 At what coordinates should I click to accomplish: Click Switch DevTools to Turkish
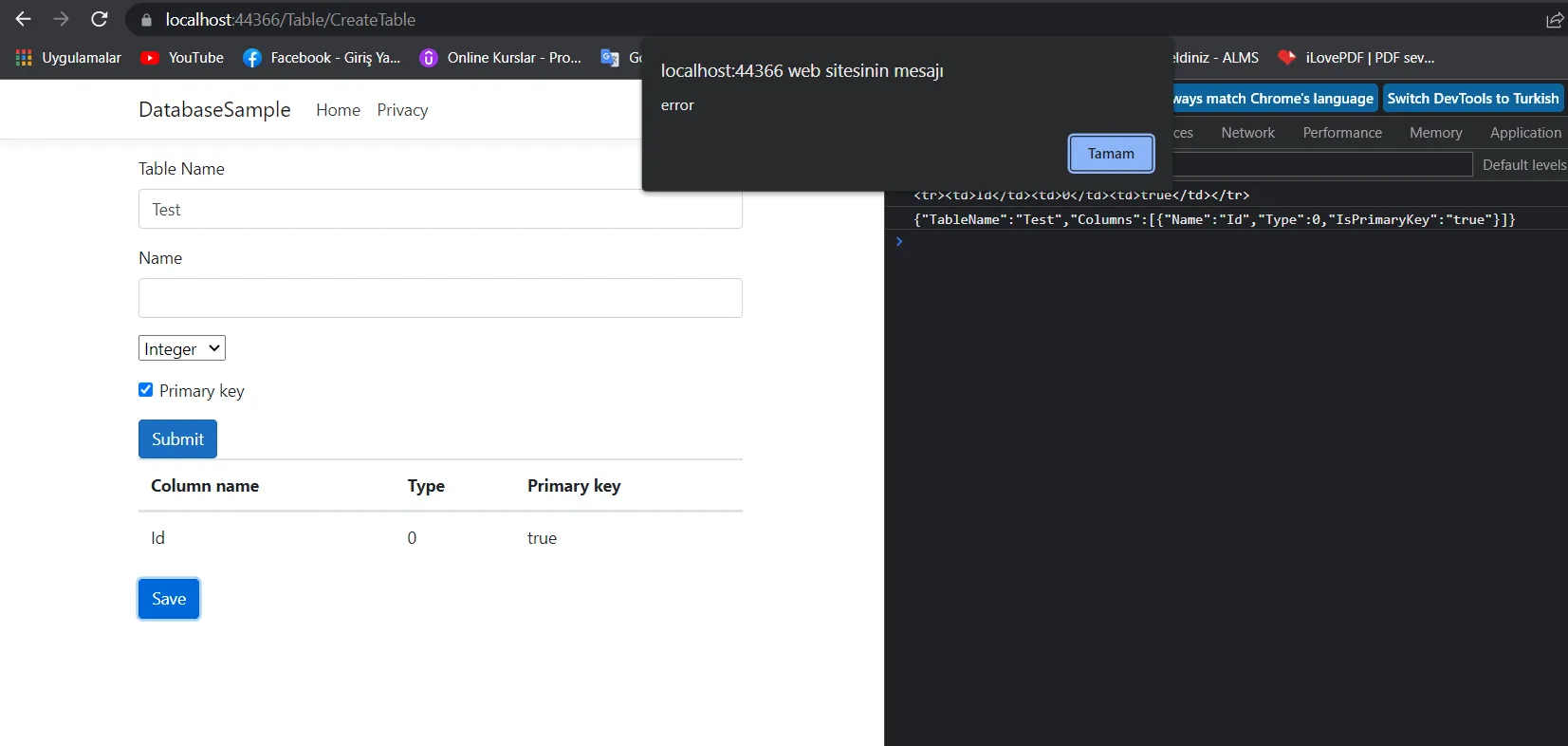tap(1472, 99)
